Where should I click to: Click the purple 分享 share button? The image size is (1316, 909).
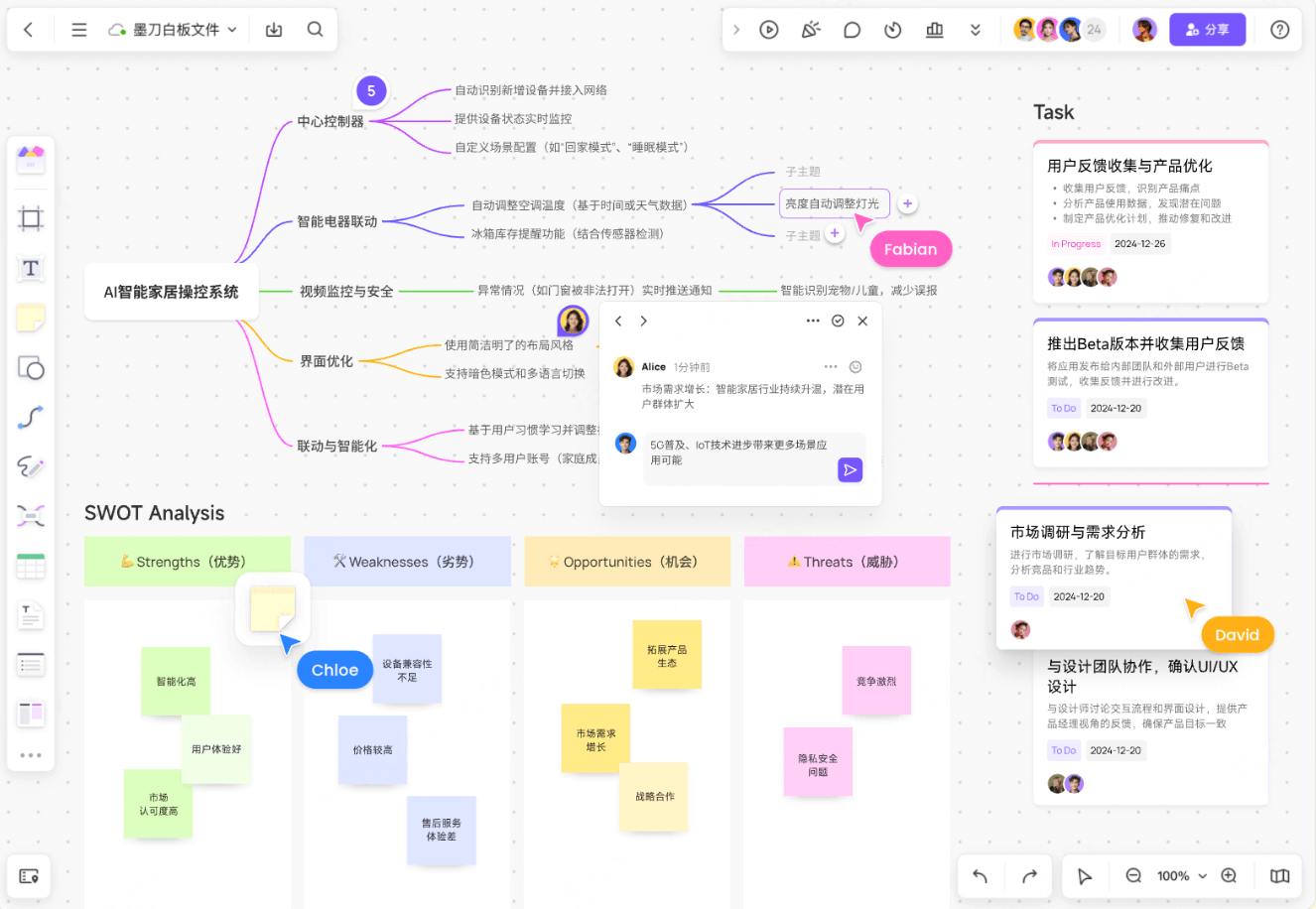(1207, 29)
